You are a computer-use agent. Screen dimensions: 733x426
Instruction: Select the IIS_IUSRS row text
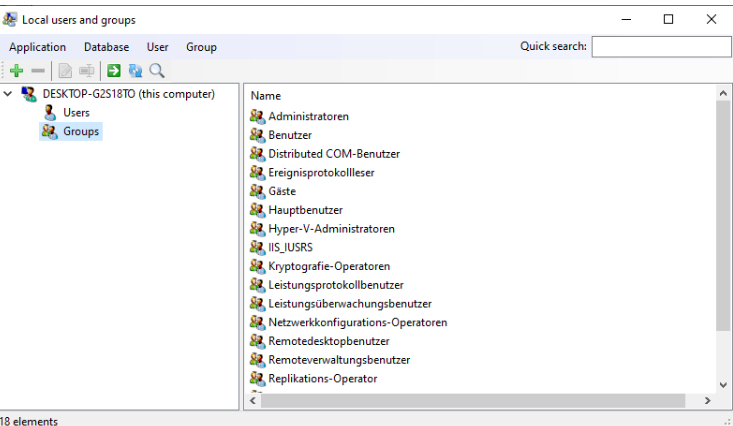tap(290, 247)
